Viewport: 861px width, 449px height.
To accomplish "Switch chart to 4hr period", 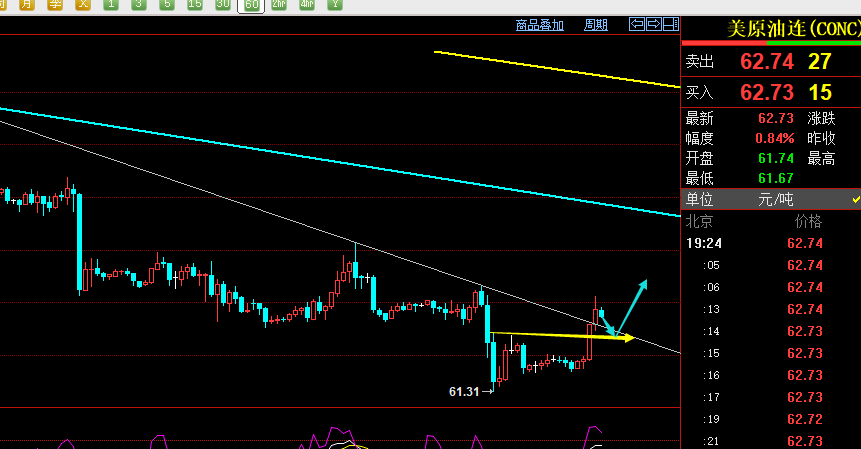I will pyautogui.click(x=307, y=4).
